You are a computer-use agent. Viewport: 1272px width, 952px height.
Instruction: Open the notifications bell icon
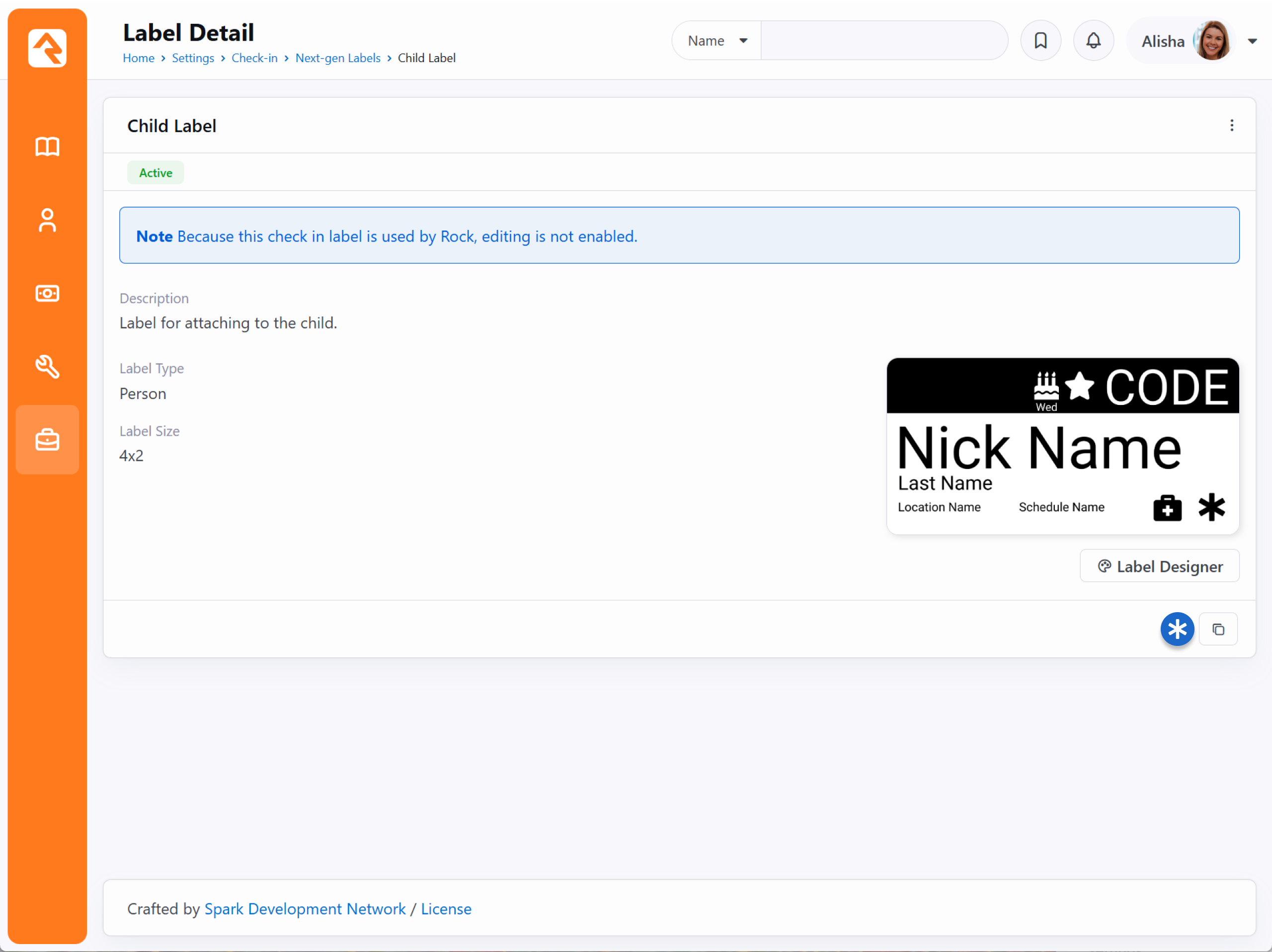click(1093, 41)
